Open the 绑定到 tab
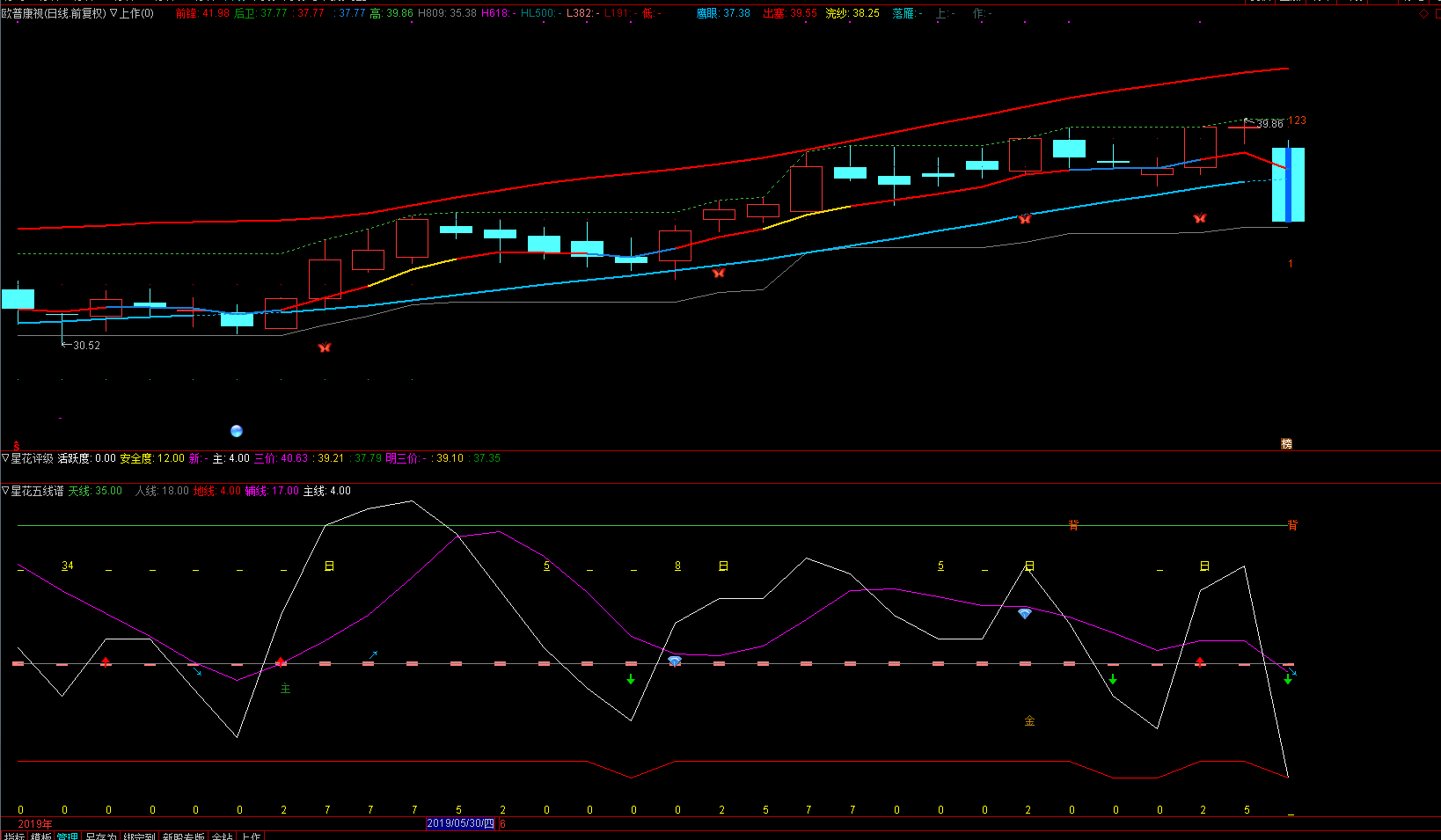The image size is (1441, 840). click(139, 836)
